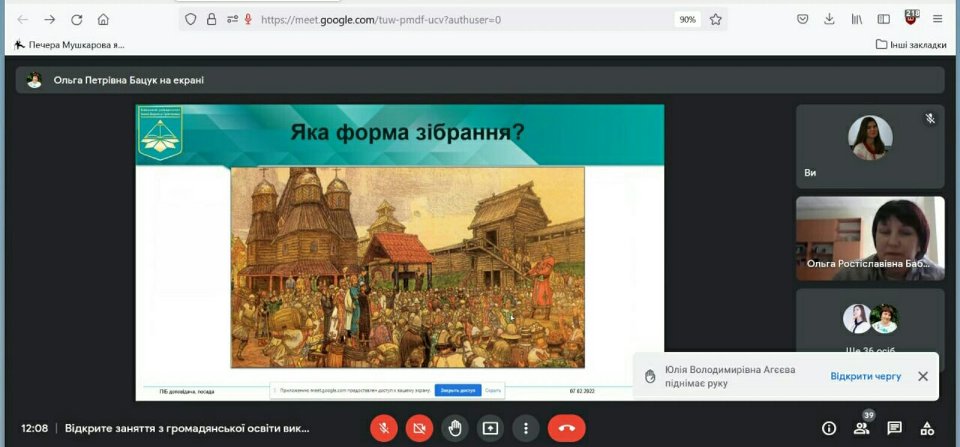Show participants list with 39 badge

[x=861, y=428]
